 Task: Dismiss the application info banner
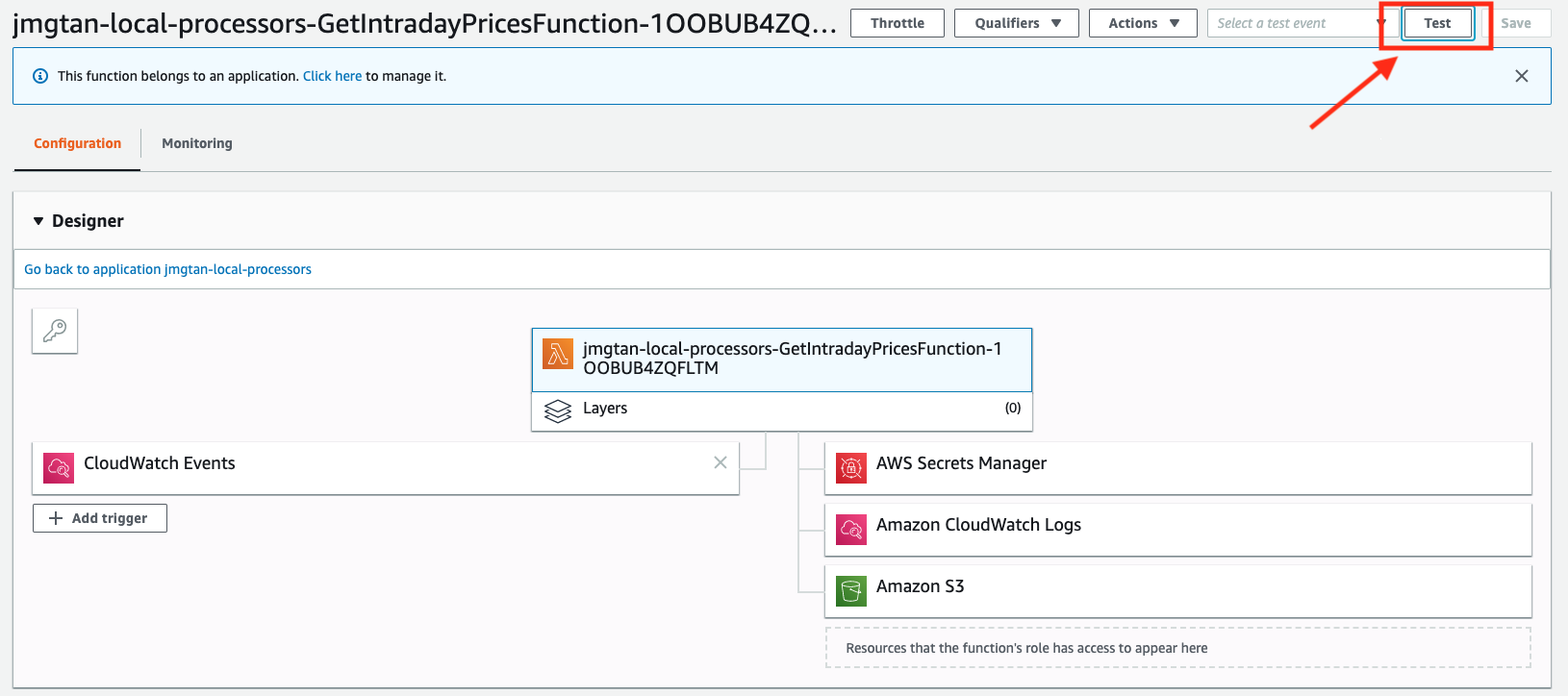[1522, 76]
